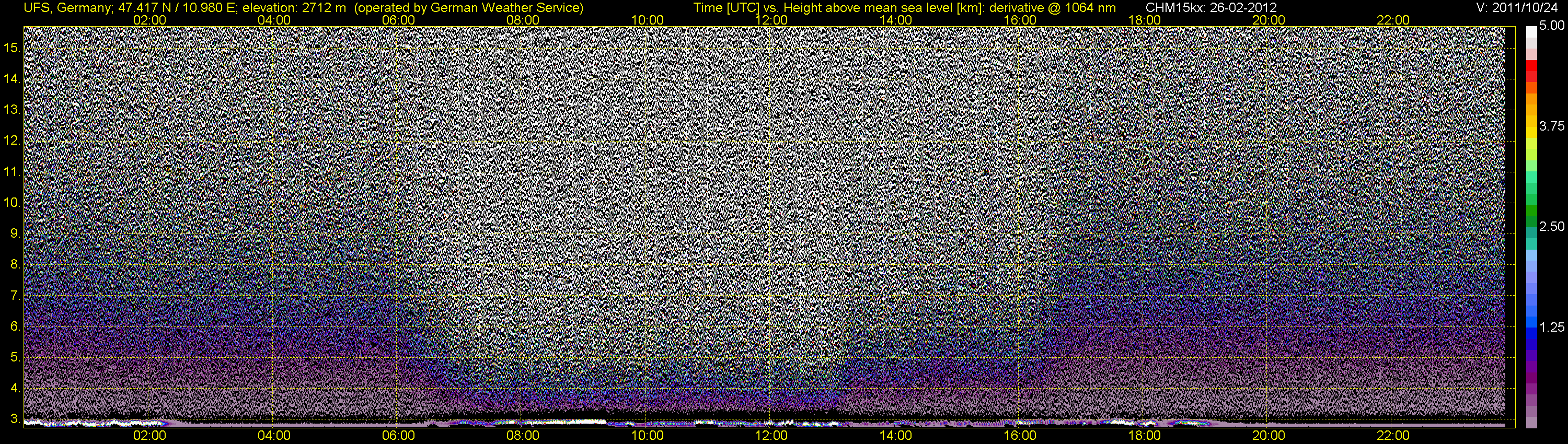Select the 08:00 label on bottom axis
Viewport: 1568px width, 444px height.
523,436
